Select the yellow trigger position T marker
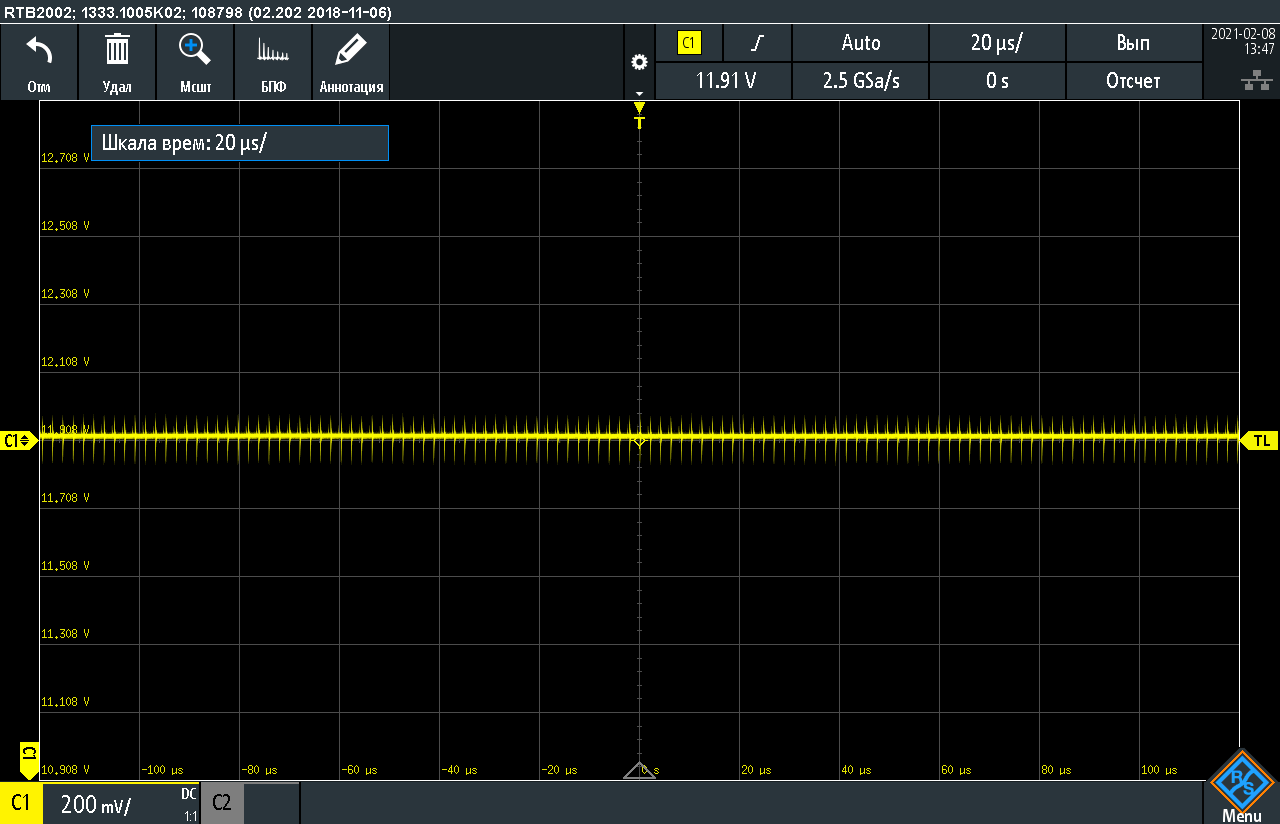Screen dimensions: 1280x824 (x=640, y=115)
